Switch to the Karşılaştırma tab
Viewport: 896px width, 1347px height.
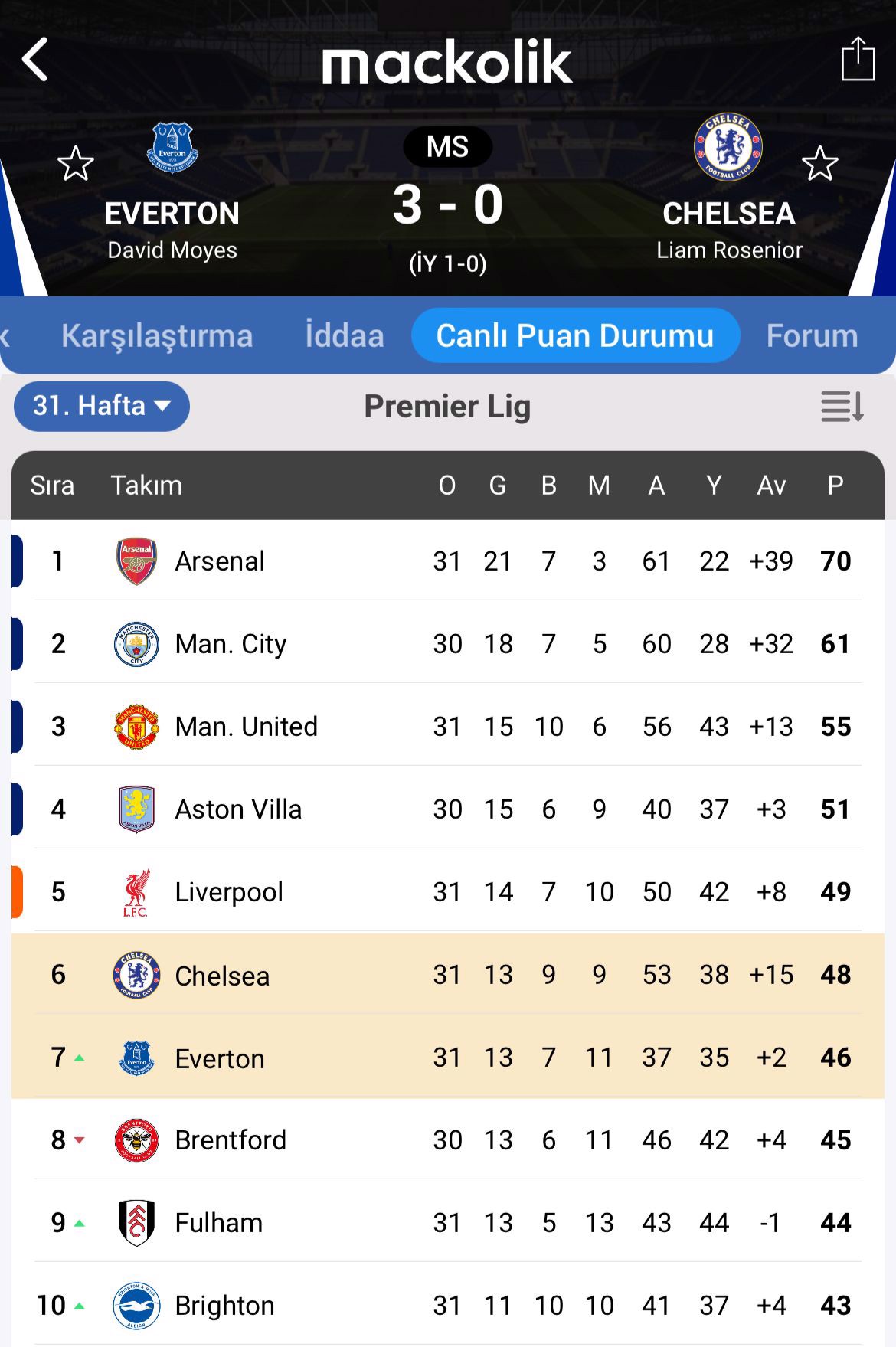157,336
